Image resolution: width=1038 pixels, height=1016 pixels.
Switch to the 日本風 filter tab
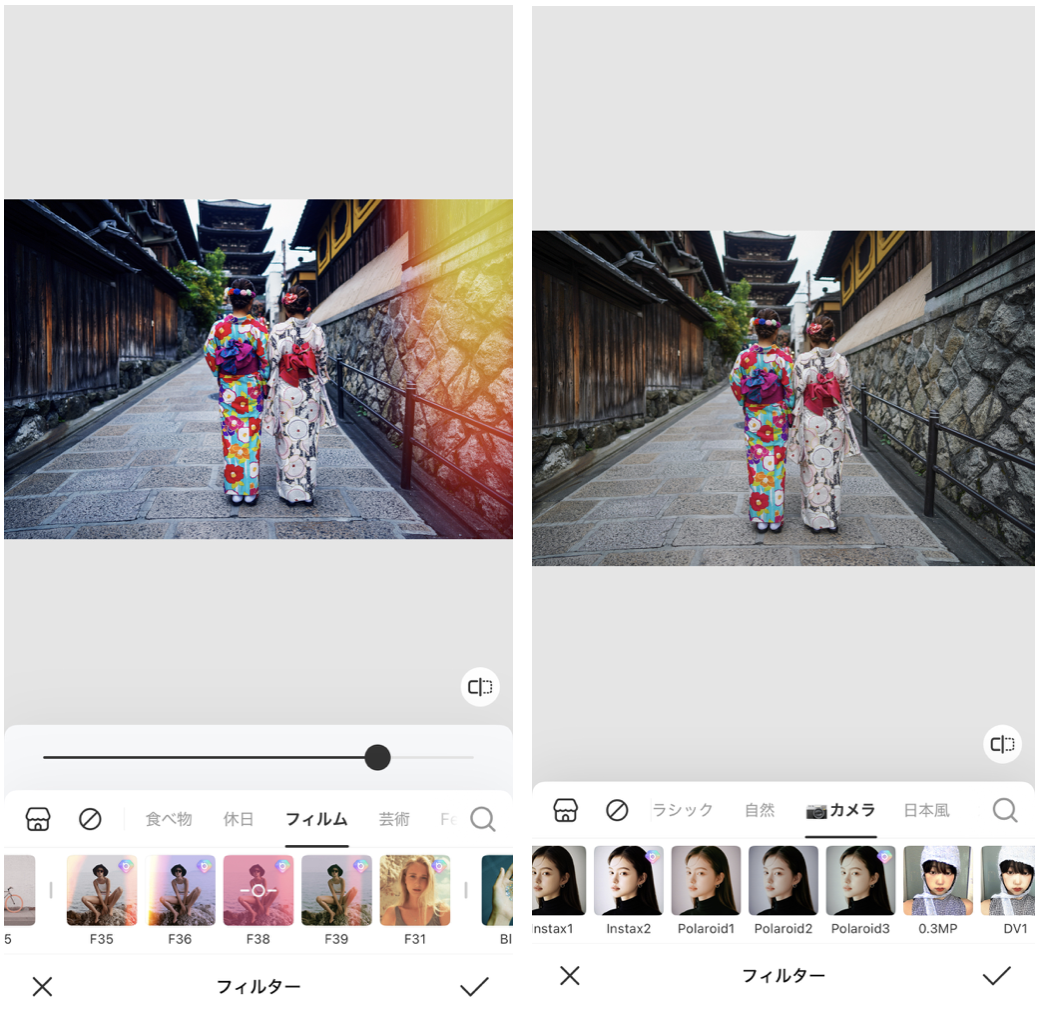point(926,810)
